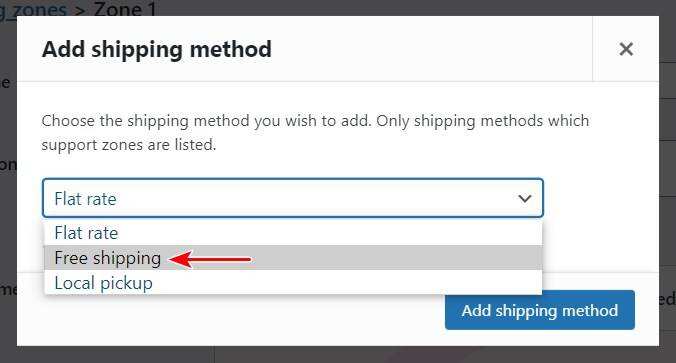This screenshot has height=363, width=676.
Task: Go to the Shipping zones breadcrumb link
Action: coord(33,9)
